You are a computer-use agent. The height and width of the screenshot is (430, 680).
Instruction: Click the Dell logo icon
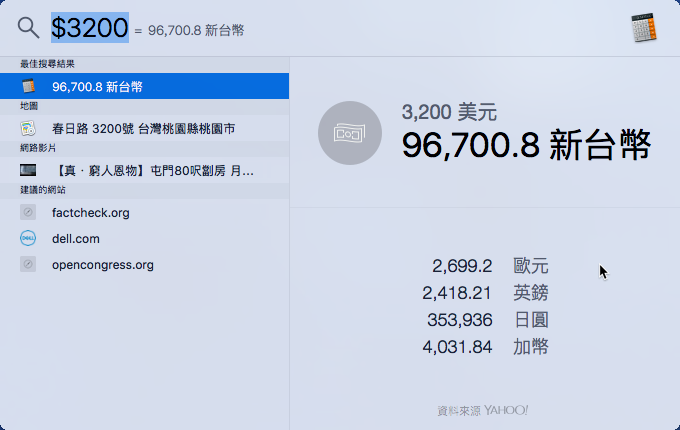[28, 238]
